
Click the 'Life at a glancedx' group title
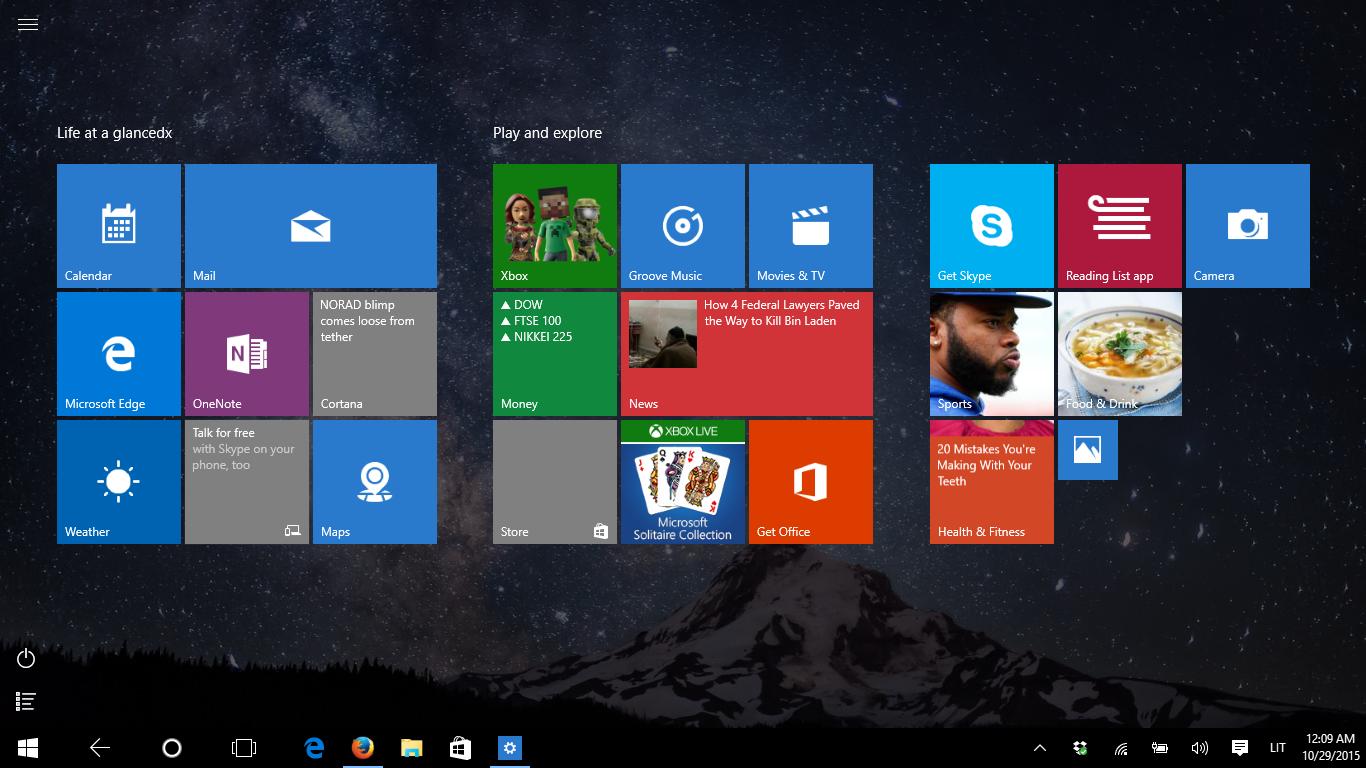115,133
